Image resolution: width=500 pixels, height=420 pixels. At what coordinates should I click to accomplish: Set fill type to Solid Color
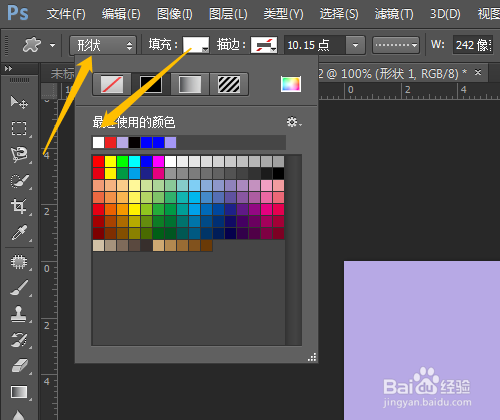pos(151,84)
